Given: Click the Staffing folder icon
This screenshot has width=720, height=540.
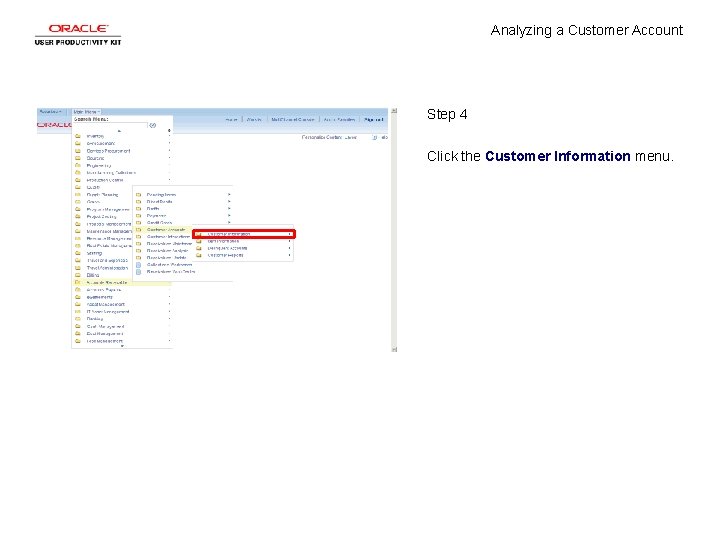Looking at the screenshot, I should (x=78, y=253).
